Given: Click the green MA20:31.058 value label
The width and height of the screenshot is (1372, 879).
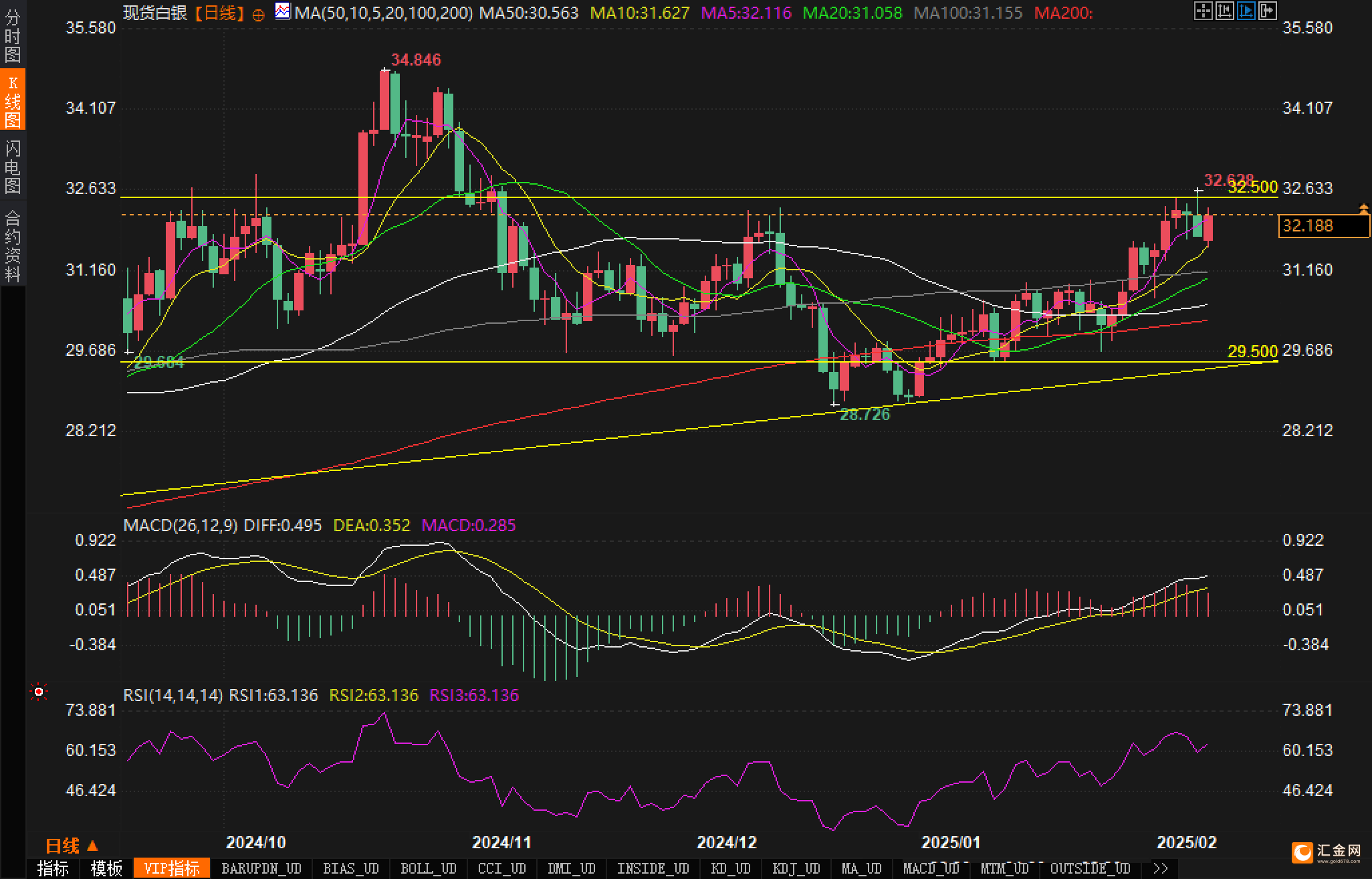Looking at the screenshot, I should (852, 13).
